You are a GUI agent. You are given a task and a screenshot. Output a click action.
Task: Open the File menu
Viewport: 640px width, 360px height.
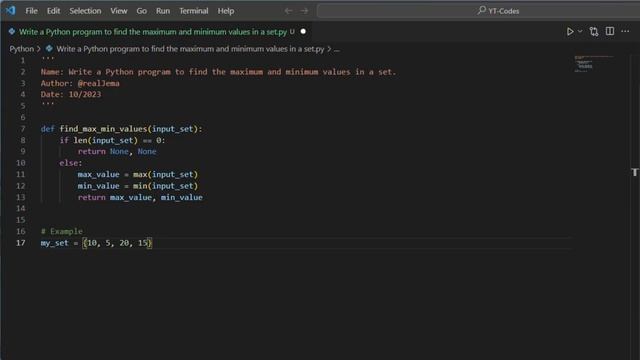coord(31,11)
